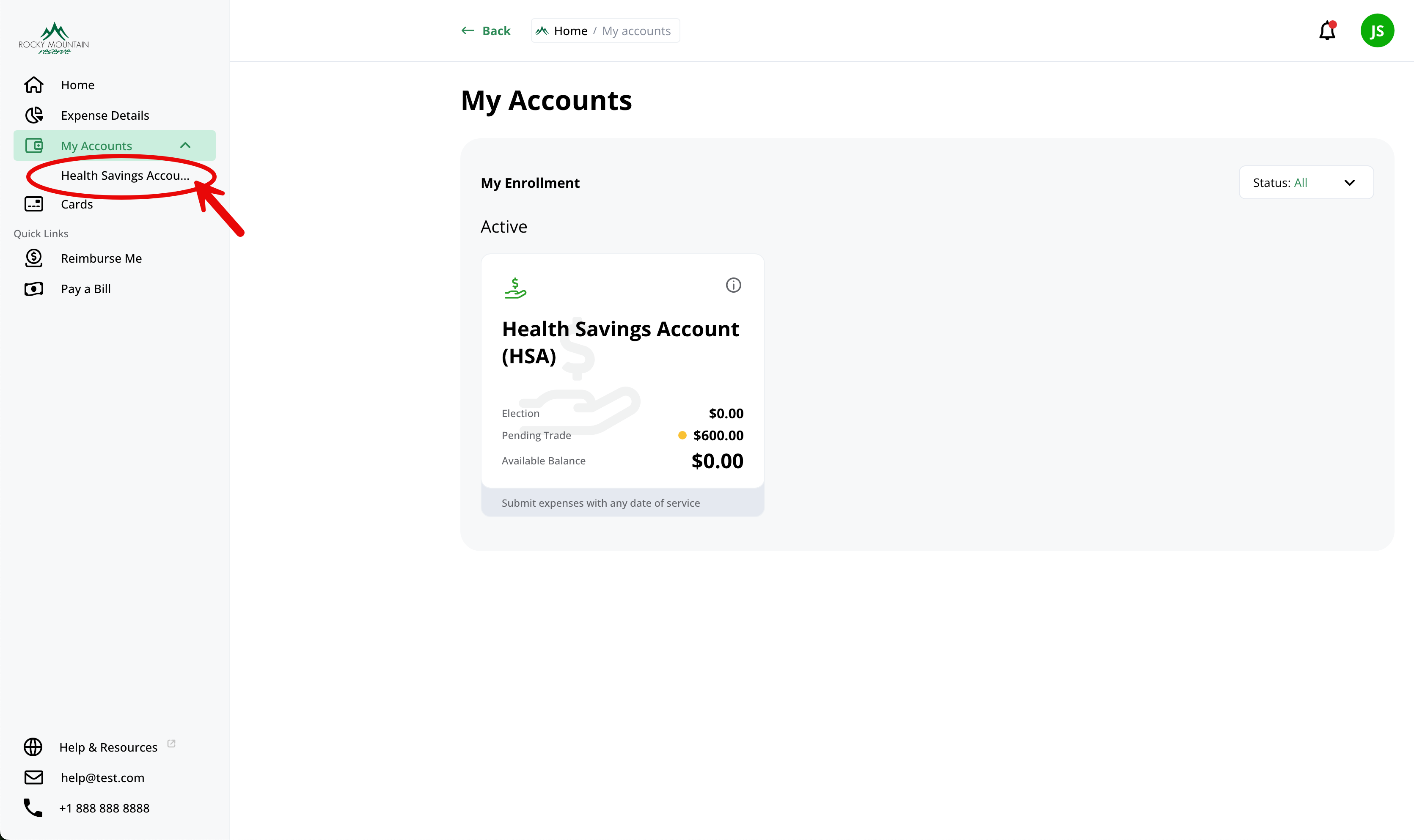Click the JS user avatar
Screen dimensions: 1414x840
pyautogui.click(x=1377, y=30)
